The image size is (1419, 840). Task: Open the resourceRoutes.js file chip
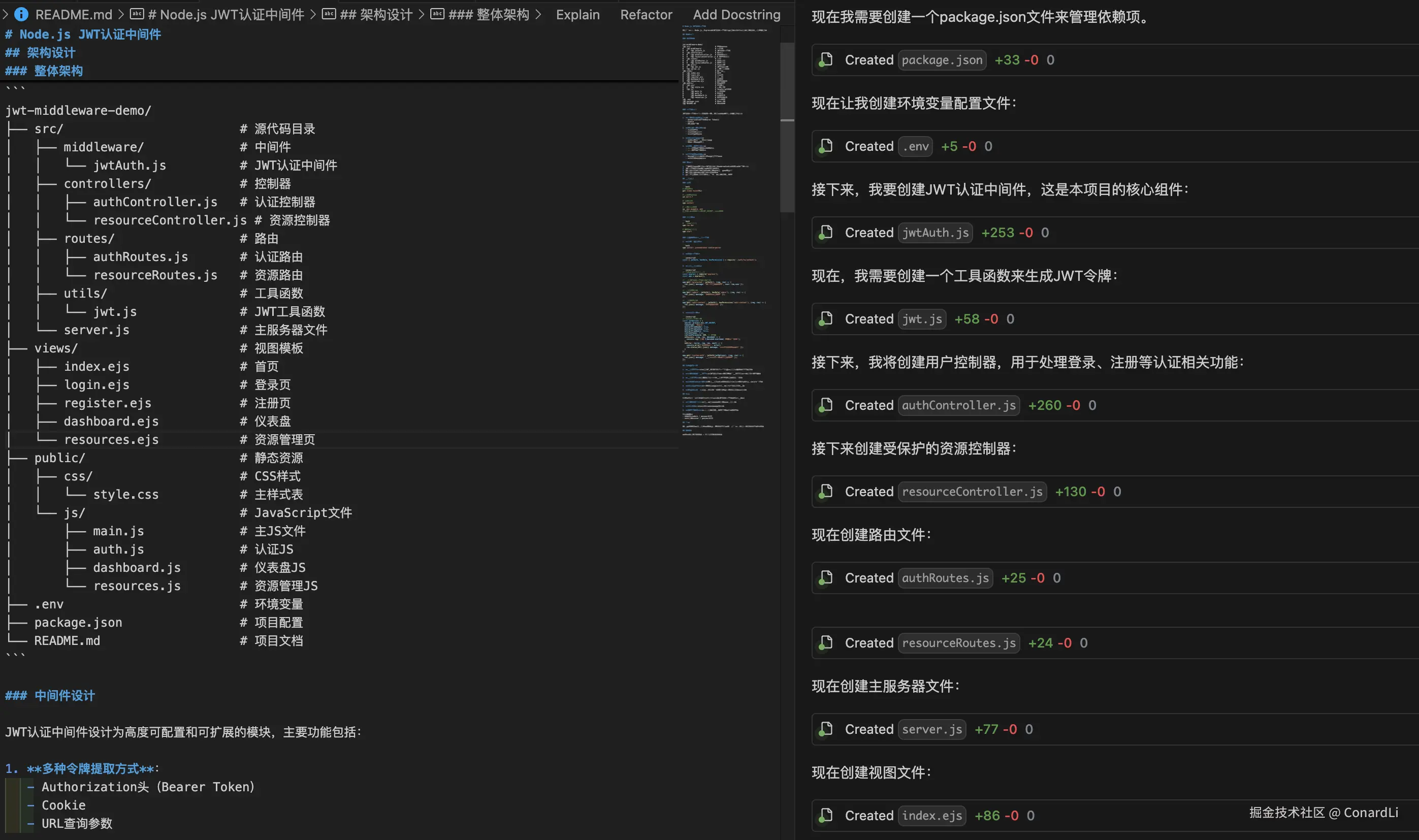(958, 643)
